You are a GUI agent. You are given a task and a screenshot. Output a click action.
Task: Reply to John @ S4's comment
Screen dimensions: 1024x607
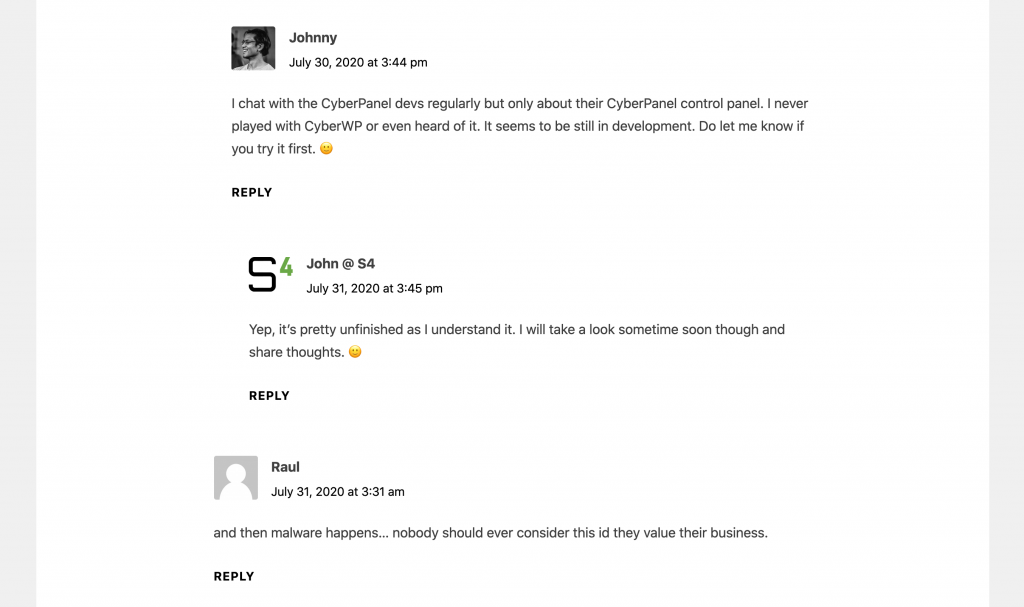(x=269, y=396)
